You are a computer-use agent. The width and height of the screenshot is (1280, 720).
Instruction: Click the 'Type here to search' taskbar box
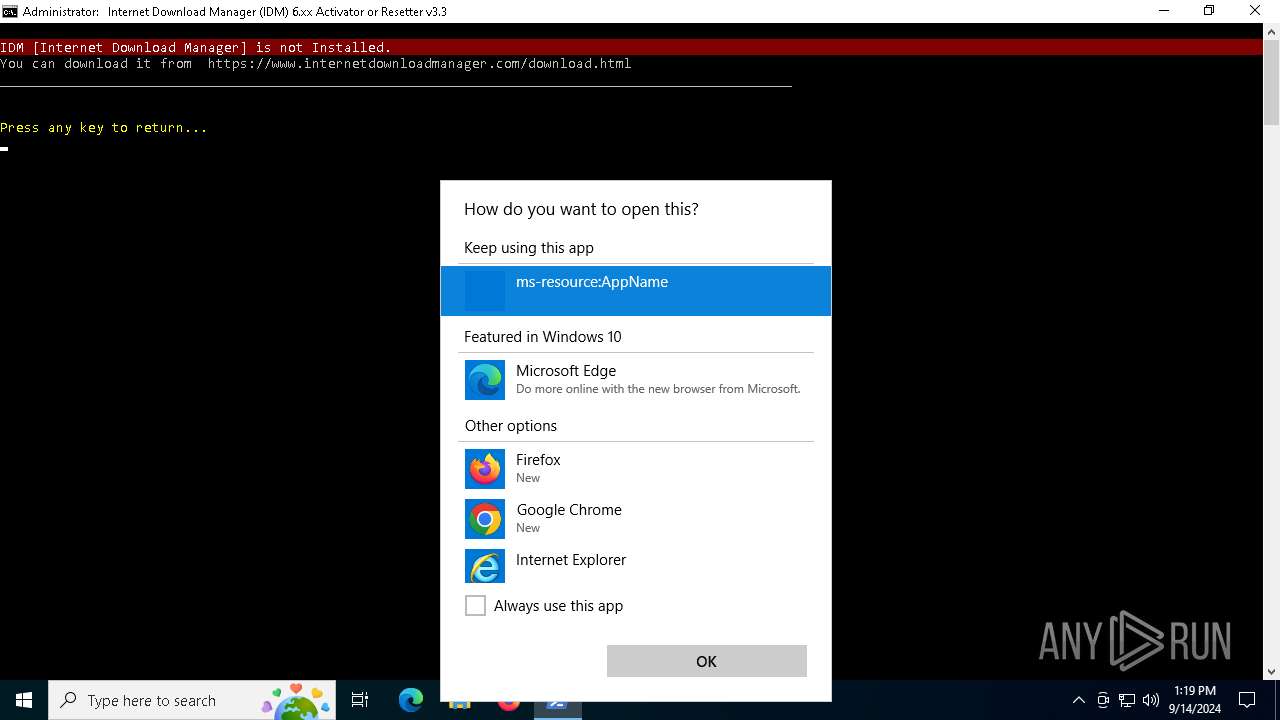click(193, 700)
